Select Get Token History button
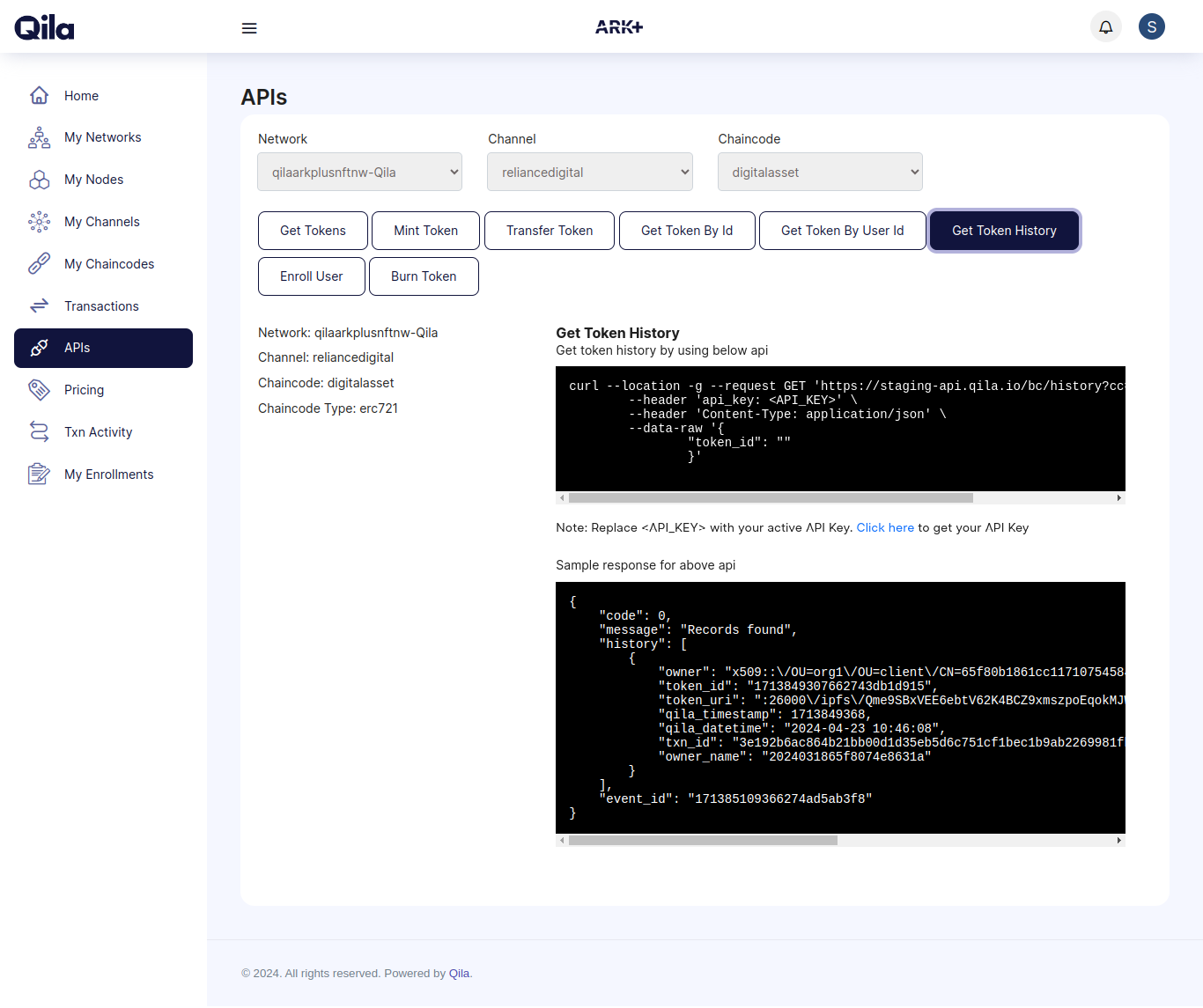 pos(1004,231)
